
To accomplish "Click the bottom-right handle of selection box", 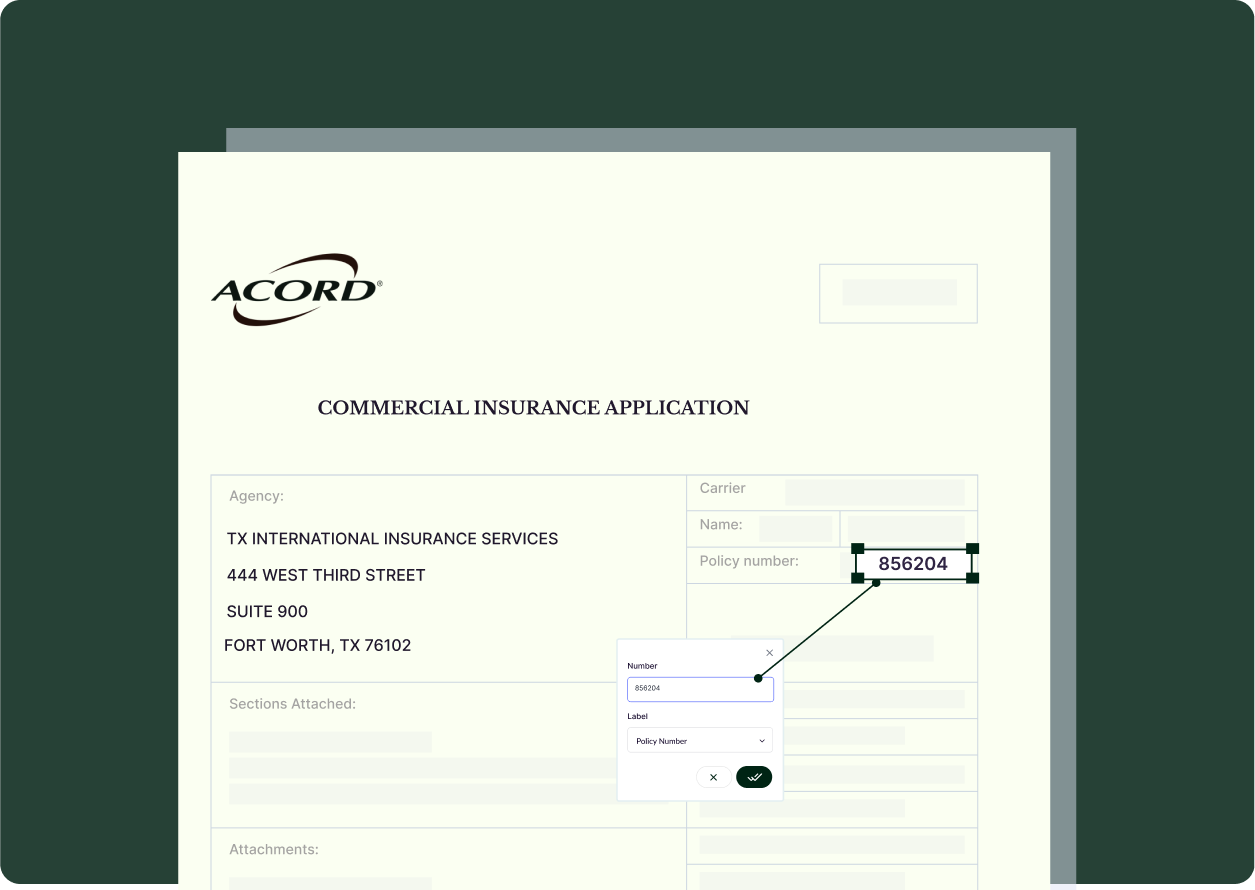I will click(x=972, y=578).
